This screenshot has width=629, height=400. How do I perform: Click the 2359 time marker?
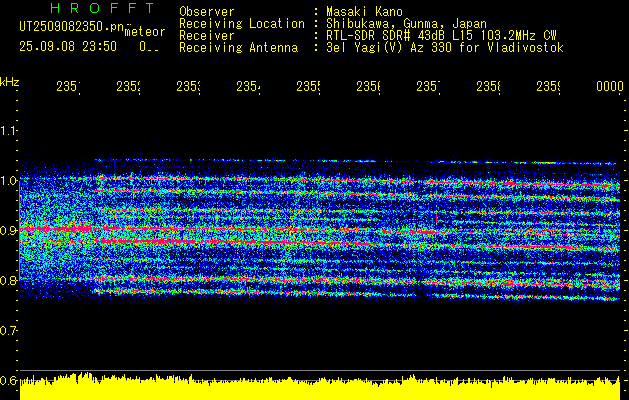pyautogui.click(x=548, y=86)
